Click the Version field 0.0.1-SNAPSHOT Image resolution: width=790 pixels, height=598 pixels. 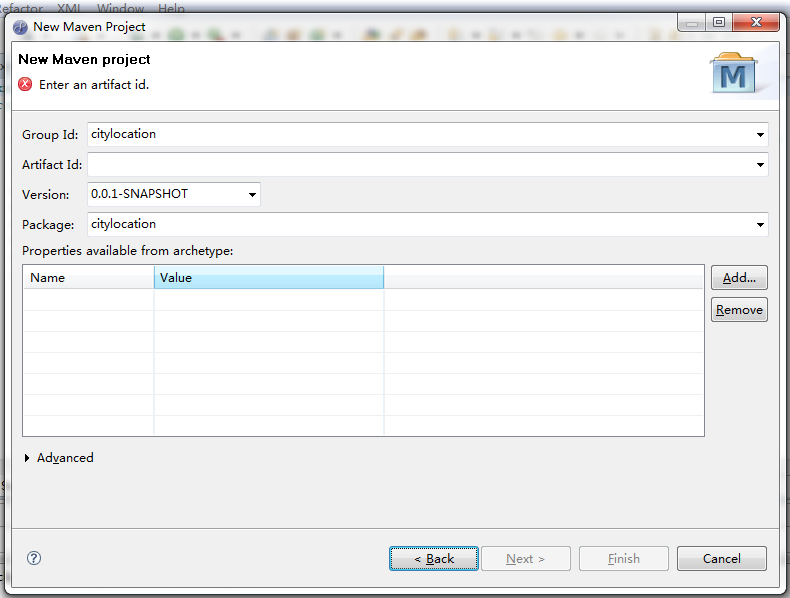tap(174, 194)
